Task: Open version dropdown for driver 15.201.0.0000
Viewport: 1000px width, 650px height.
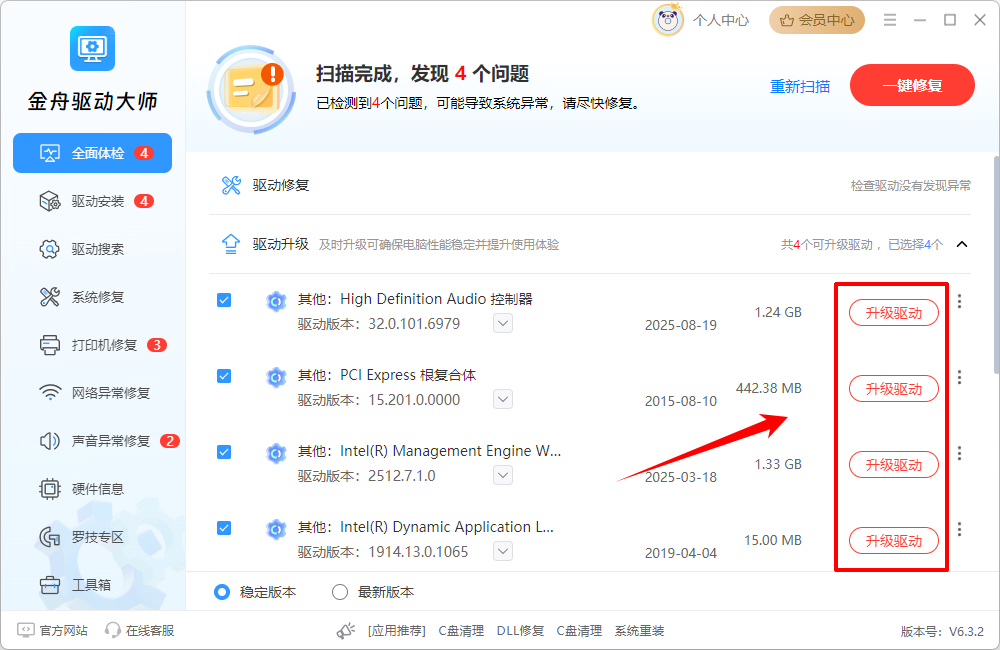Action: tap(503, 399)
